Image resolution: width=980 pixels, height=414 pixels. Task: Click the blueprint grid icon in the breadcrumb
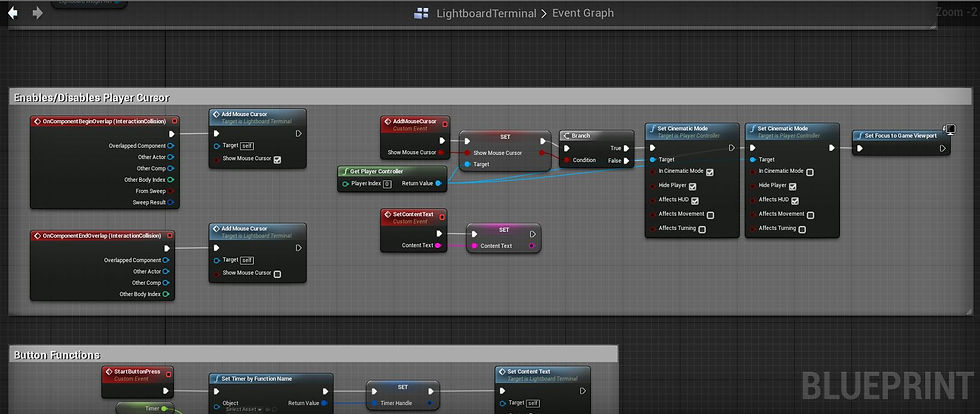421,13
